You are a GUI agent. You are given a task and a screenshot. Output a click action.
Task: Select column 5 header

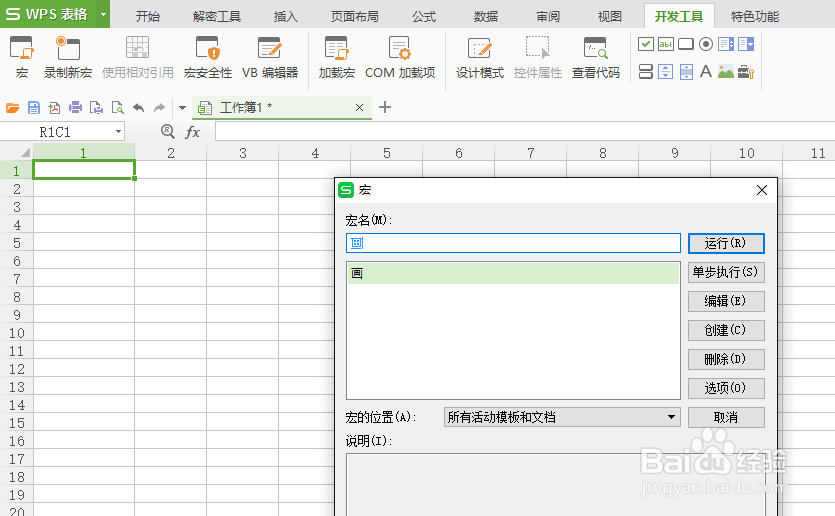point(387,153)
